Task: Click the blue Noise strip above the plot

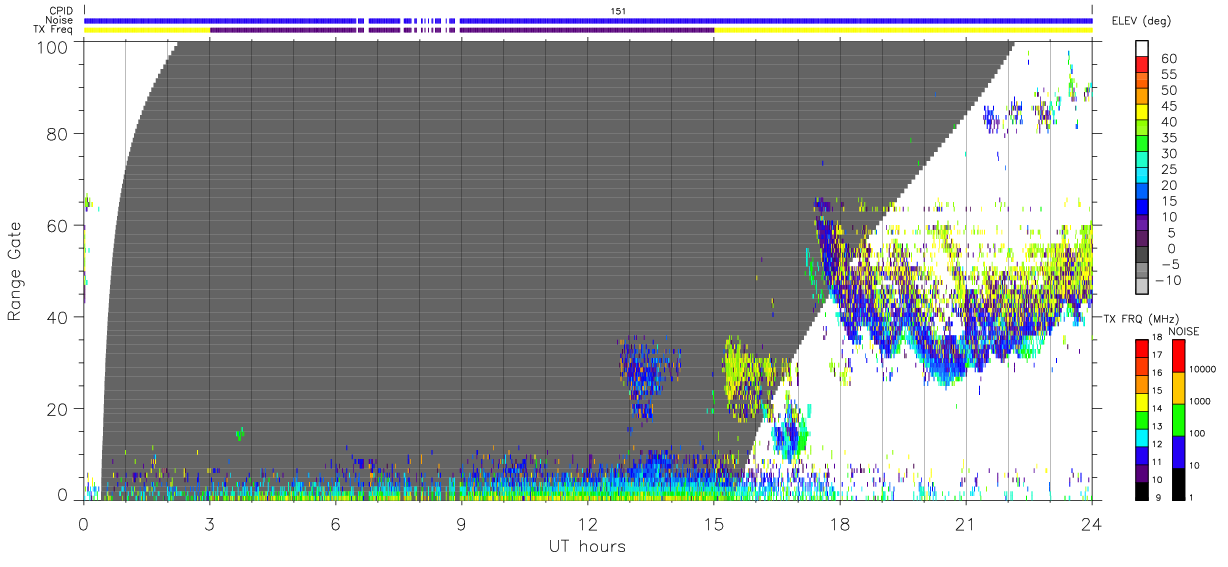Action: click(x=587, y=20)
